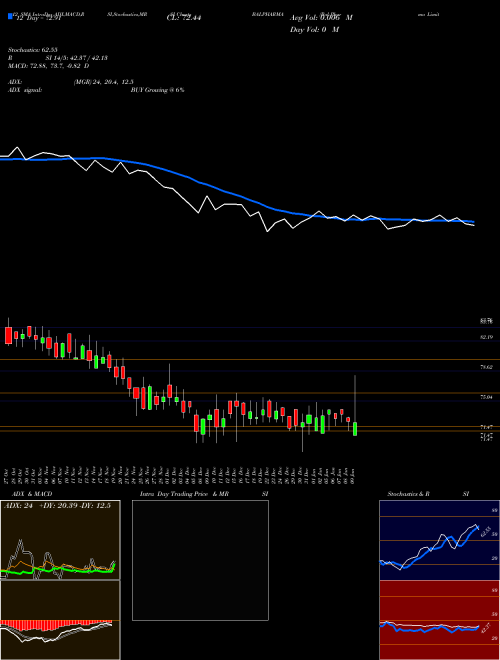Image resolution: width=500 pixels, height=660 pixels.
Task: Click the 'Intra Day Trading Price & MR SI' title
Action: click(x=204, y=494)
